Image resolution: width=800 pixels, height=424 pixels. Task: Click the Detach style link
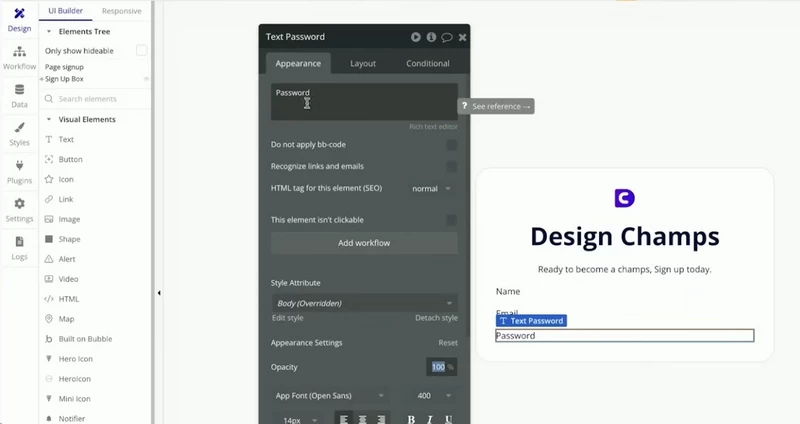[436, 318]
